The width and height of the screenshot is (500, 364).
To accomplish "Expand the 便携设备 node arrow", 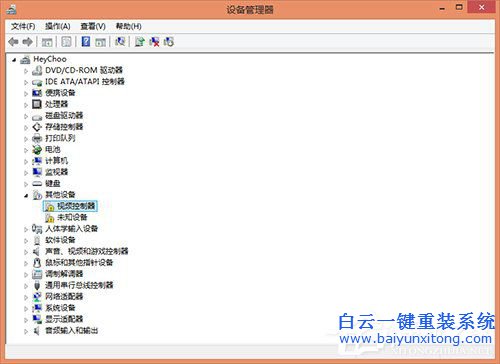I will tap(26, 94).
